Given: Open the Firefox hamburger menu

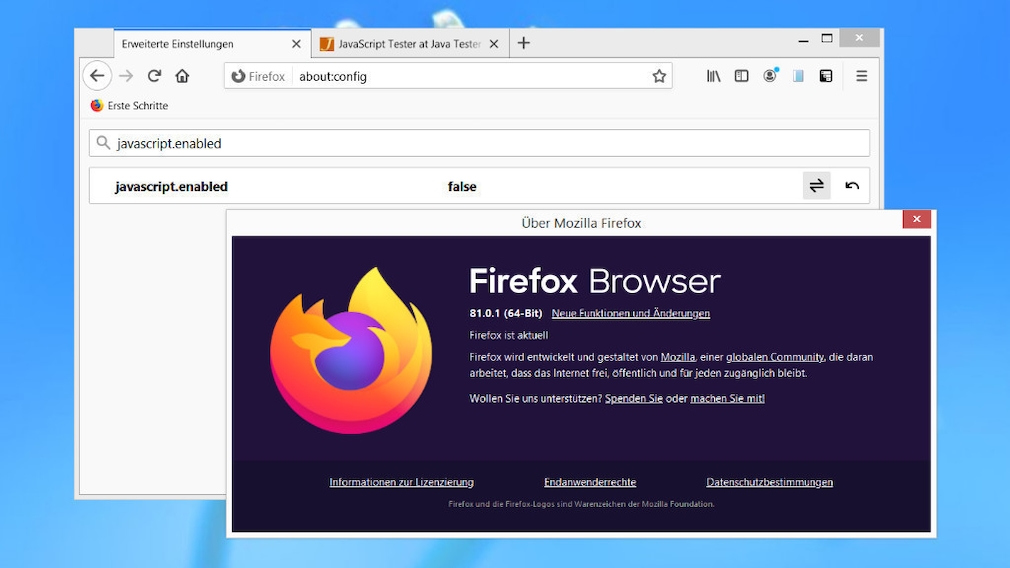Looking at the screenshot, I should [x=861, y=76].
